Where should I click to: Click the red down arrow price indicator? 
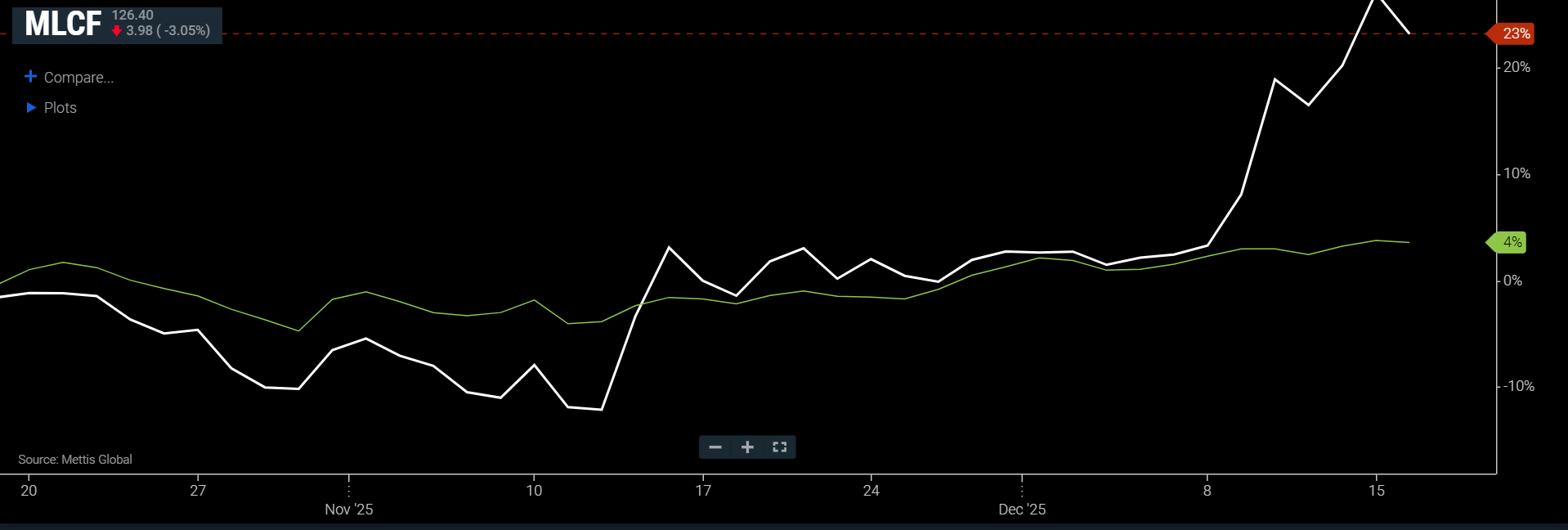pyautogui.click(x=117, y=31)
